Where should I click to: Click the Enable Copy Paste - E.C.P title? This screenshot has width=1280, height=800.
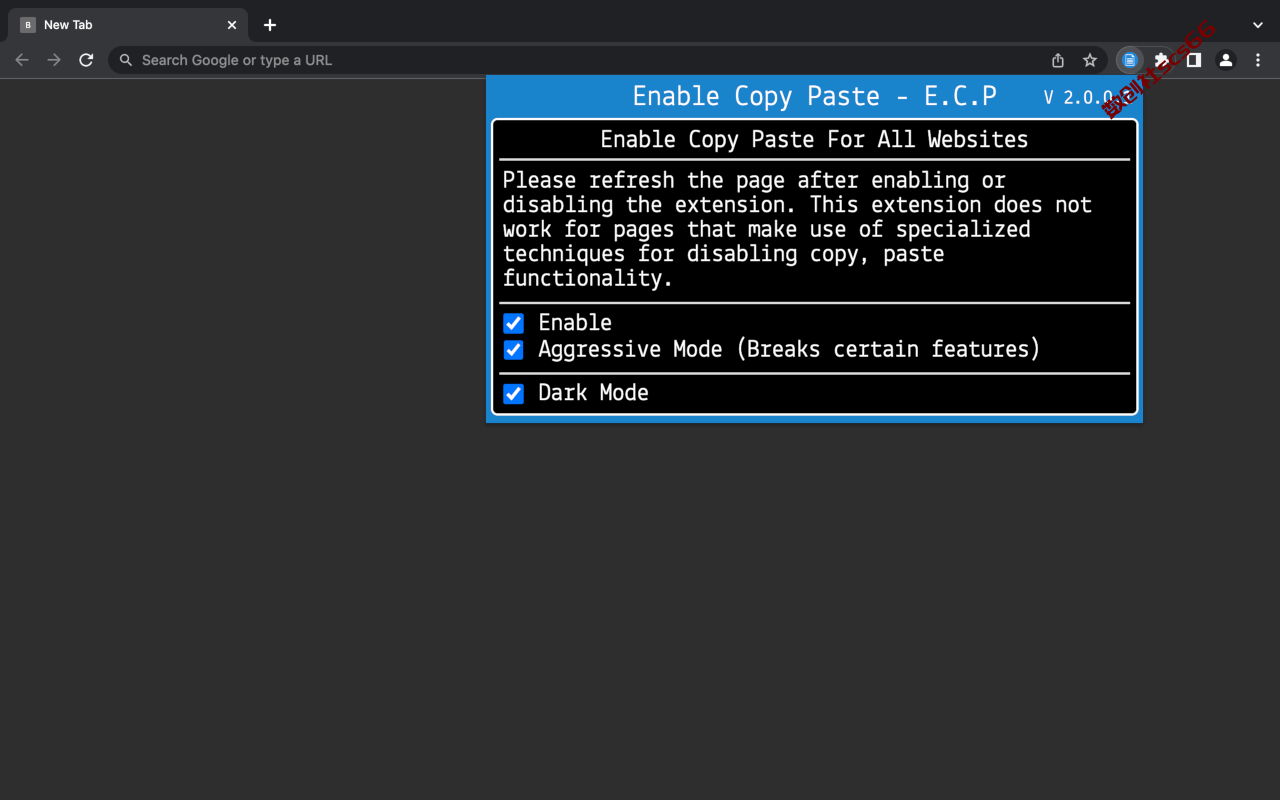[x=814, y=96]
